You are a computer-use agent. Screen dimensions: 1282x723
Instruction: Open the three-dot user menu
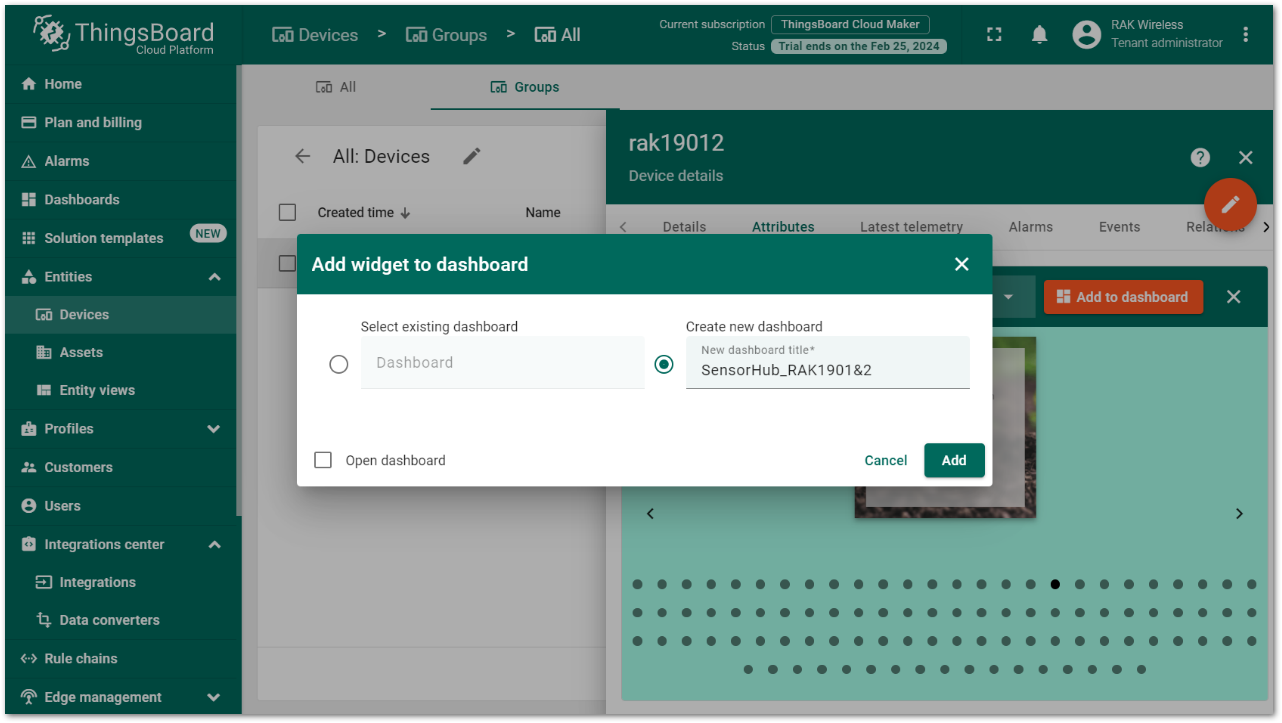(x=1246, y=35)
